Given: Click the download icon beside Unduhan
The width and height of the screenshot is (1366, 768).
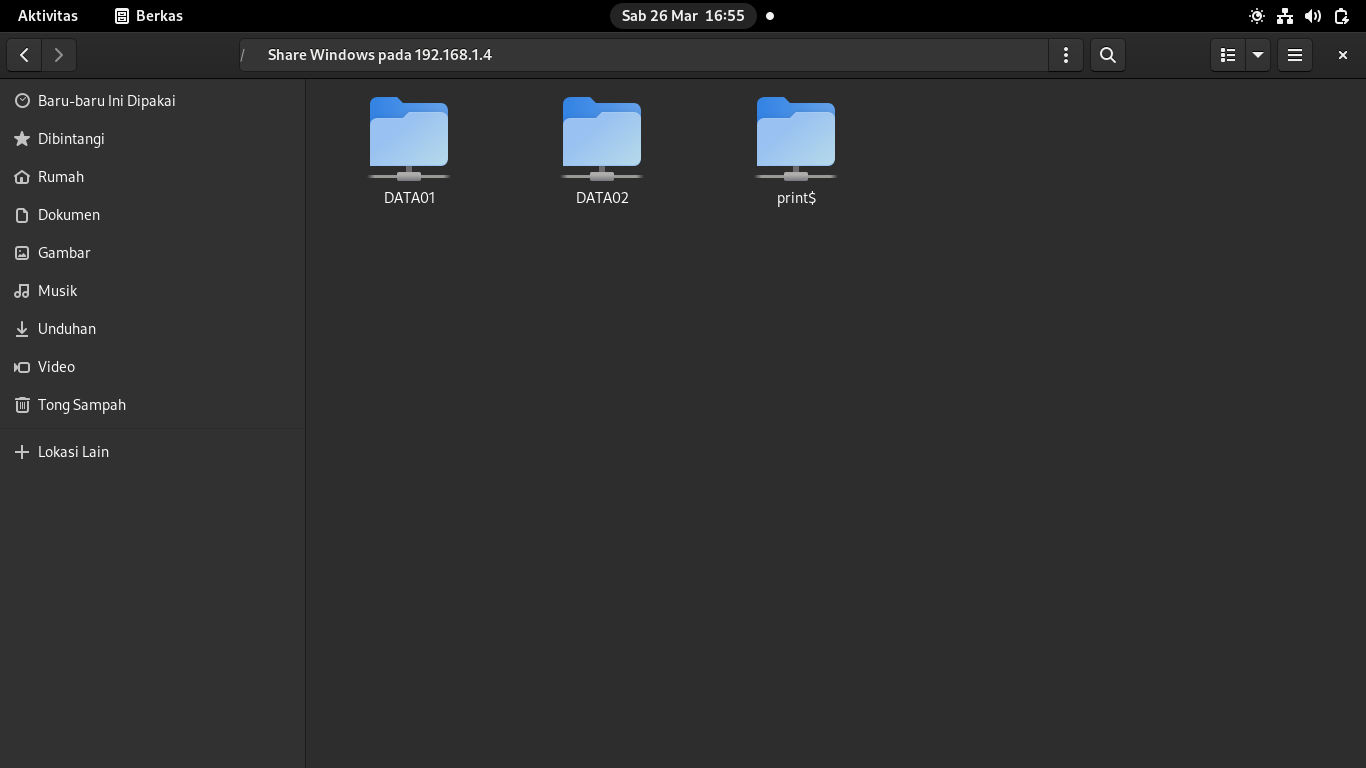Looking at the screenshot, I should [x=22, y=329].
